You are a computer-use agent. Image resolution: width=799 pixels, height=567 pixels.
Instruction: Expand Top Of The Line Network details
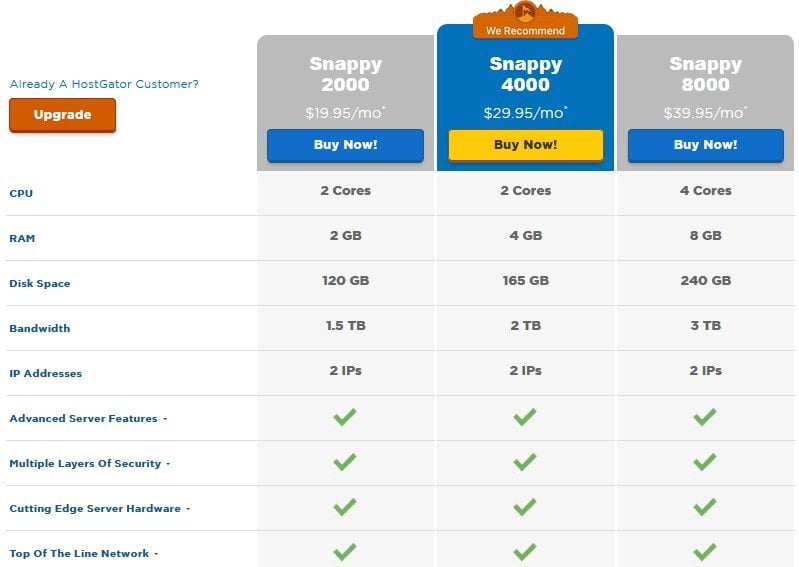[x=84, y=553]
